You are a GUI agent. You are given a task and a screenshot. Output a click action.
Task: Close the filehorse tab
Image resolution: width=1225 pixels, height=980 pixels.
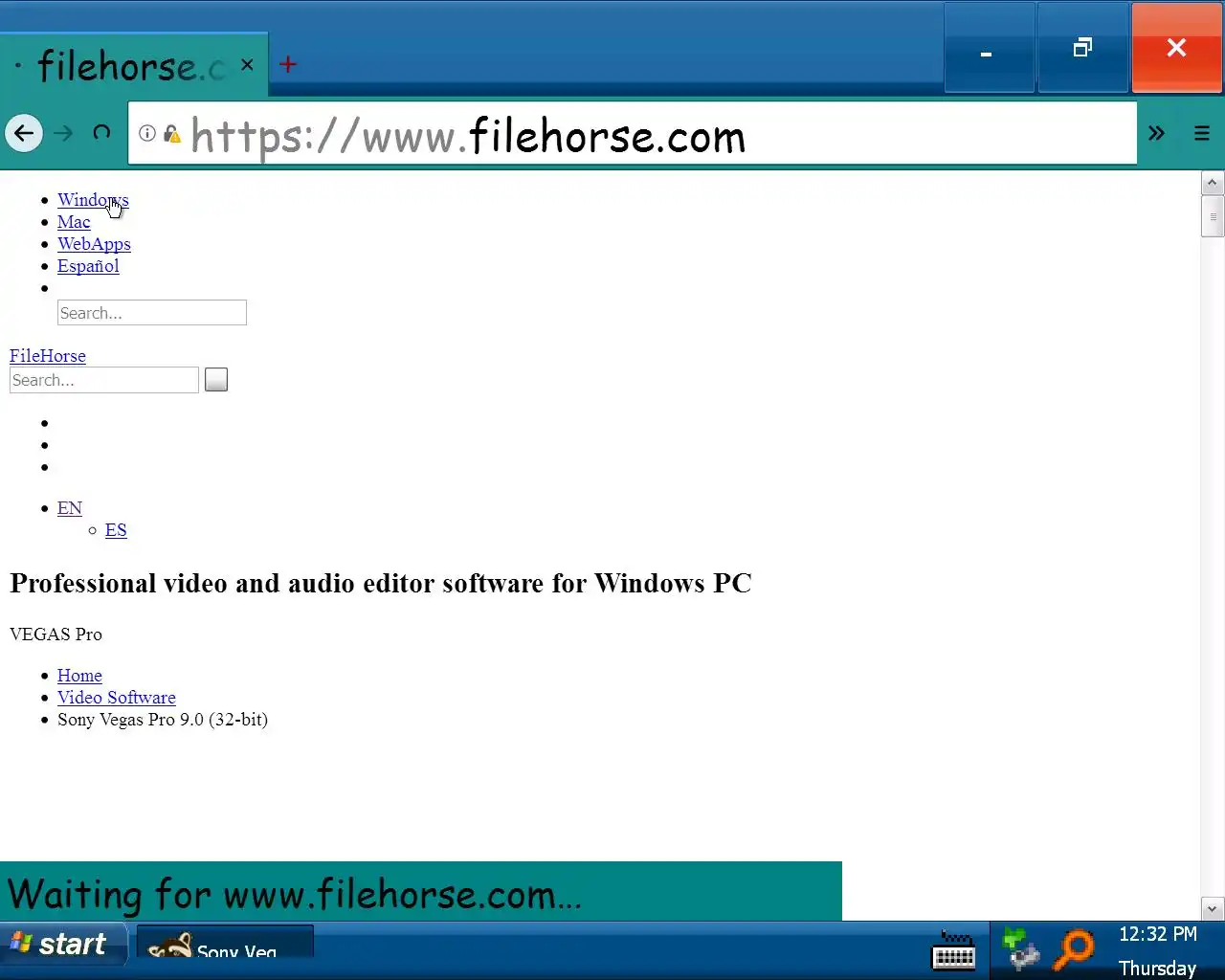(x=247, y=65)
